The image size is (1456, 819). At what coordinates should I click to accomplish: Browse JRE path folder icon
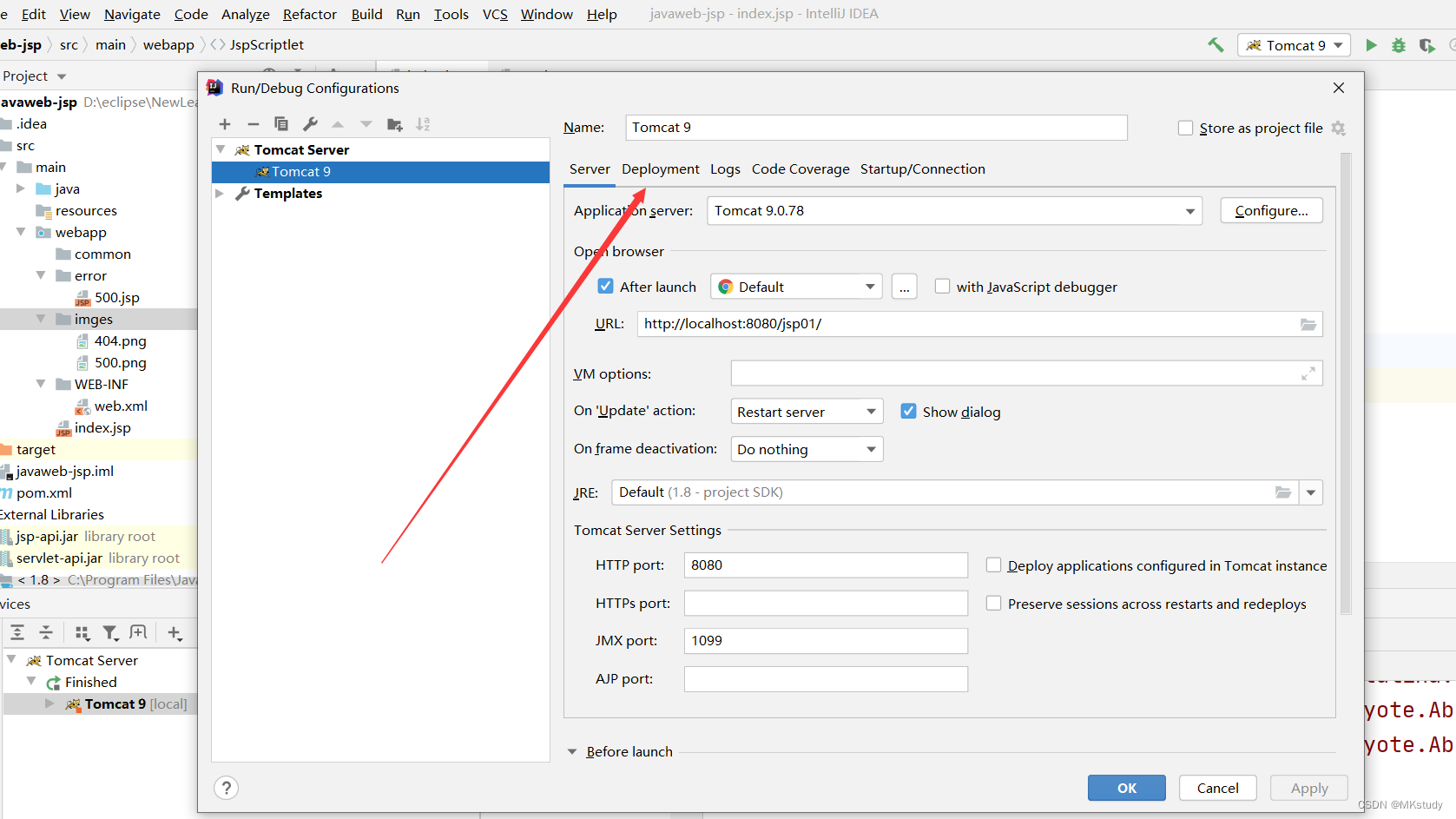click(1283, 492)
